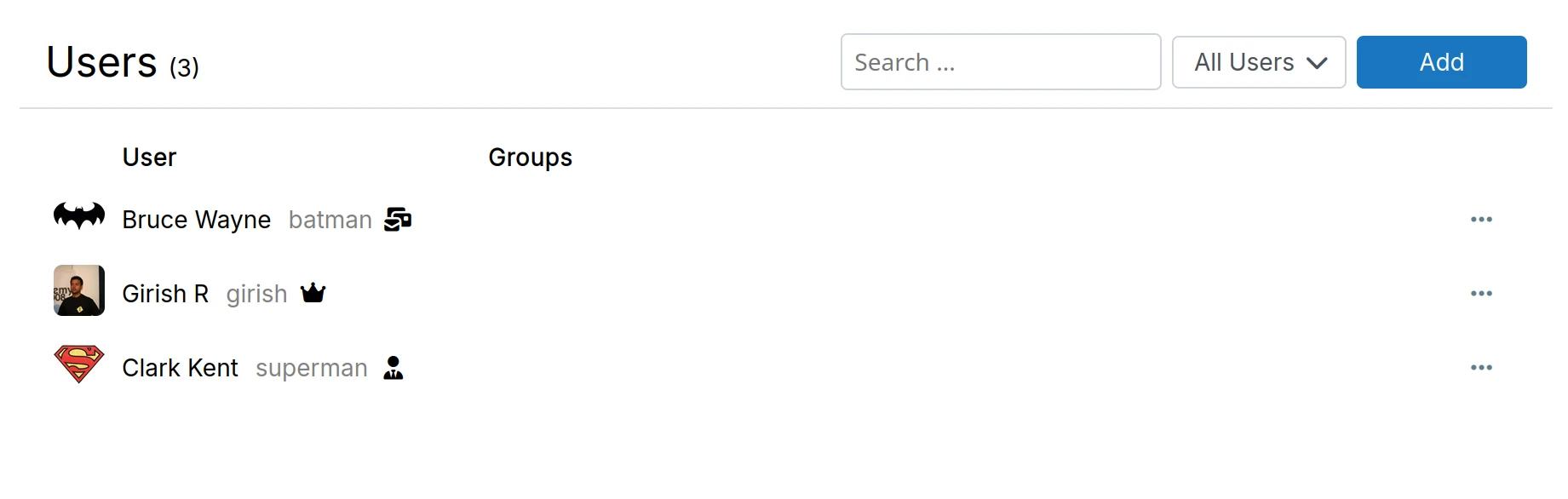Open the three-dot menu for Girish R
Image resolution: width=1568 pixels, height=499 pixels.
click(1482, 293)
